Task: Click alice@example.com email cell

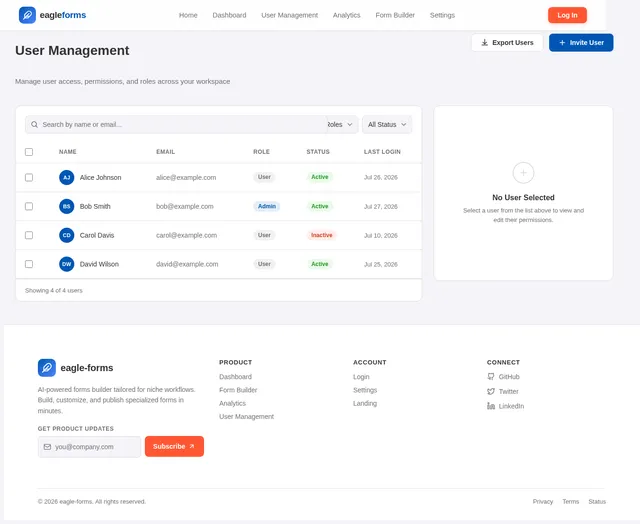Action: 186,178
